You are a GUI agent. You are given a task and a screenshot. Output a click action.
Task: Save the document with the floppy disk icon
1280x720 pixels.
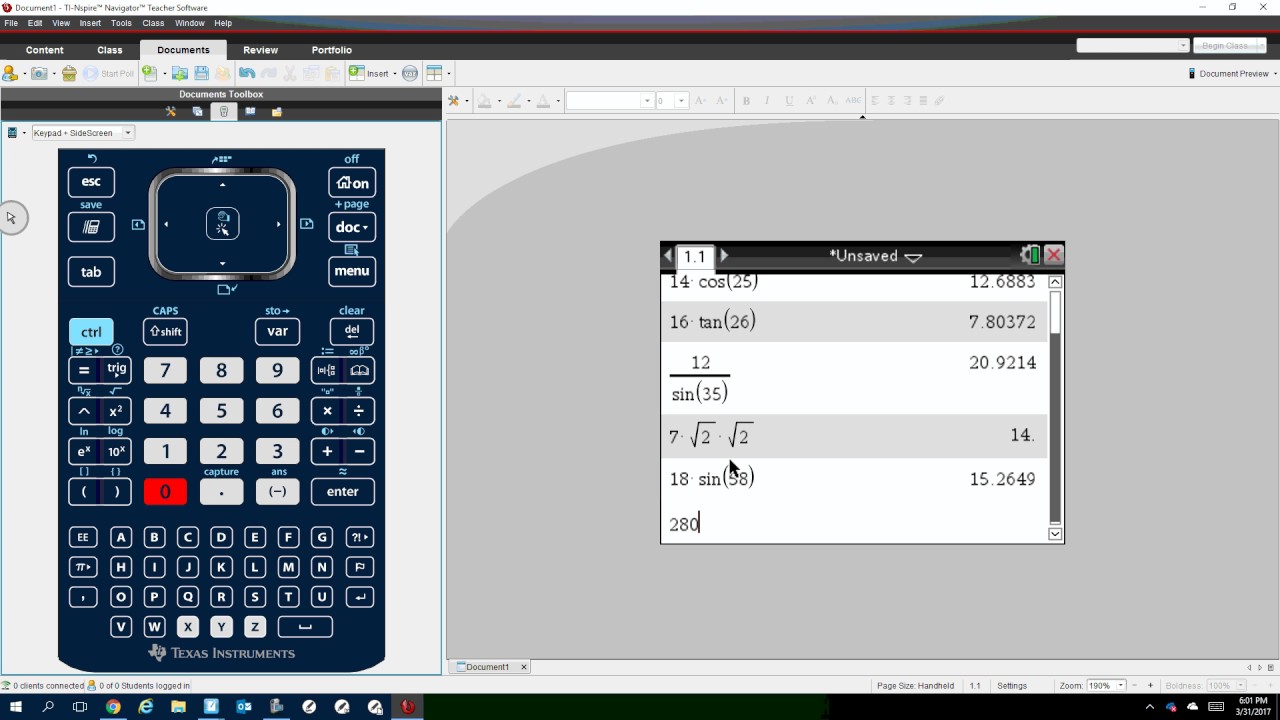[201, 73]
